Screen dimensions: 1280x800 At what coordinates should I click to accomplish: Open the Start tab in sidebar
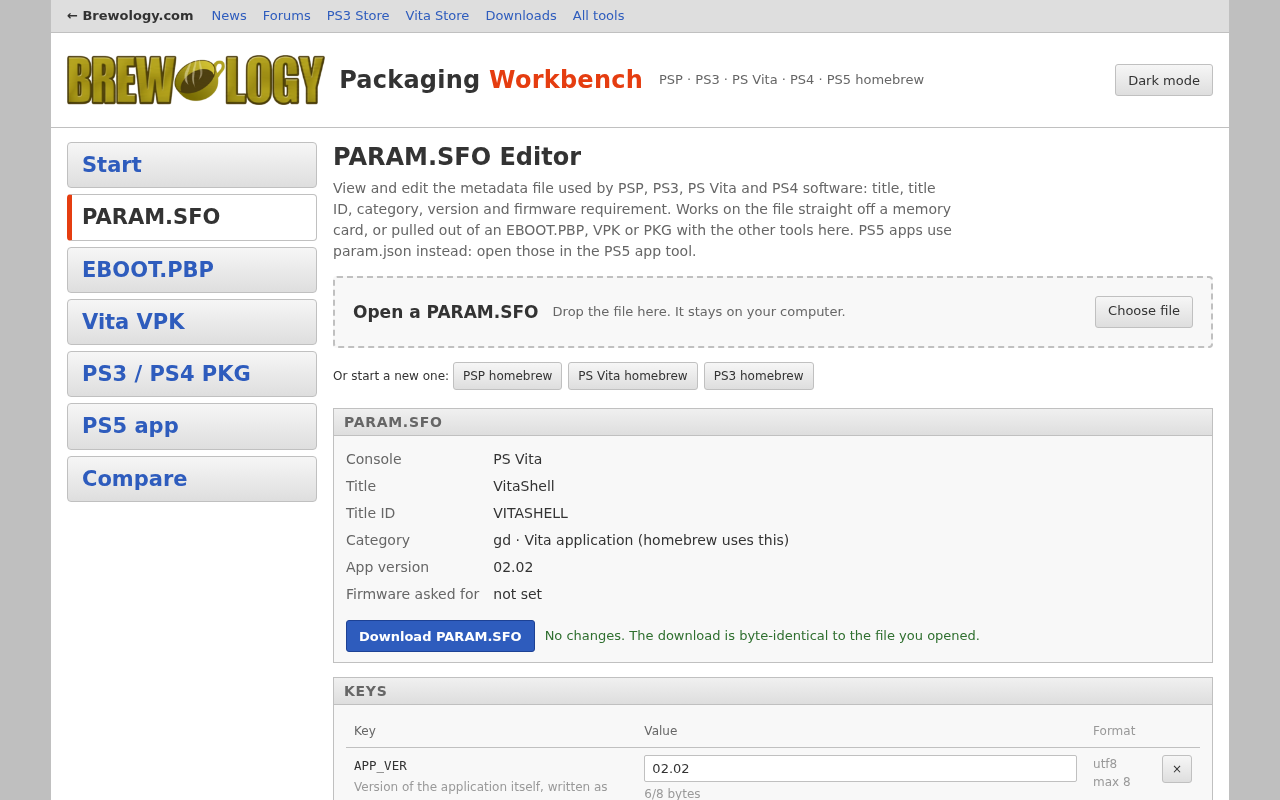pyautogui.click(x=192, y=165)
